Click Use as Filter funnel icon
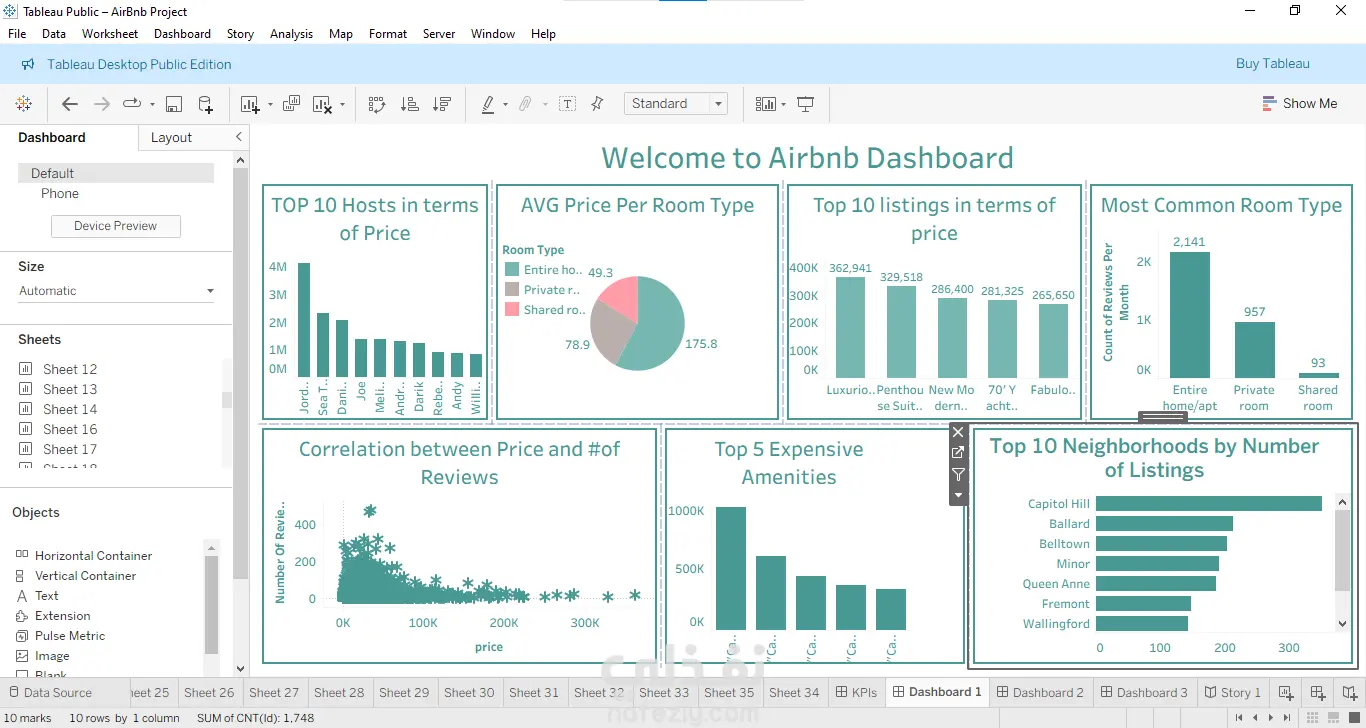Image resolution: width=1366 pixels, height=728 pixels. (x=958, y=474)
